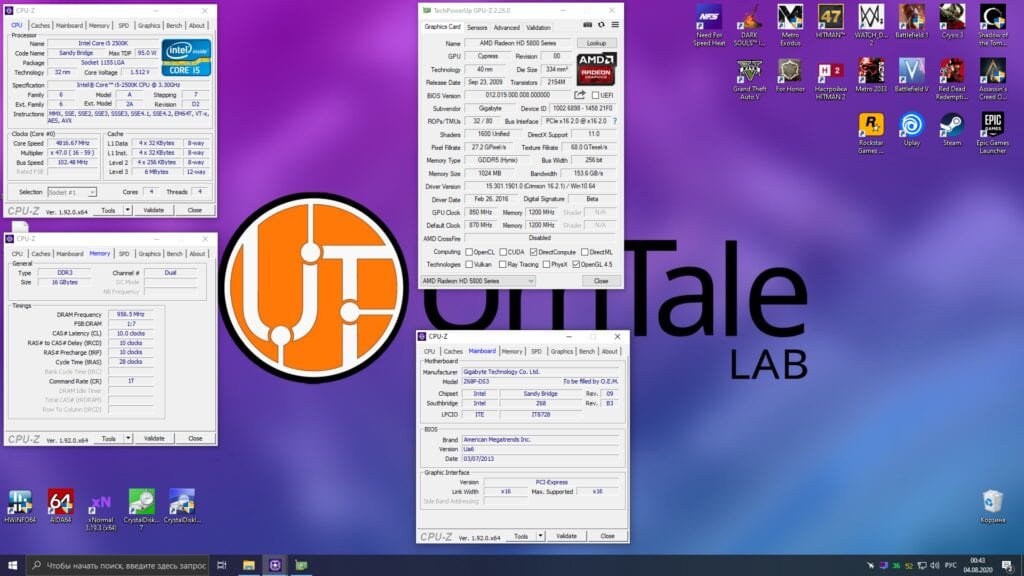Click Close button in GPU-Z window

pyautogui.click(x=601, y=281)
